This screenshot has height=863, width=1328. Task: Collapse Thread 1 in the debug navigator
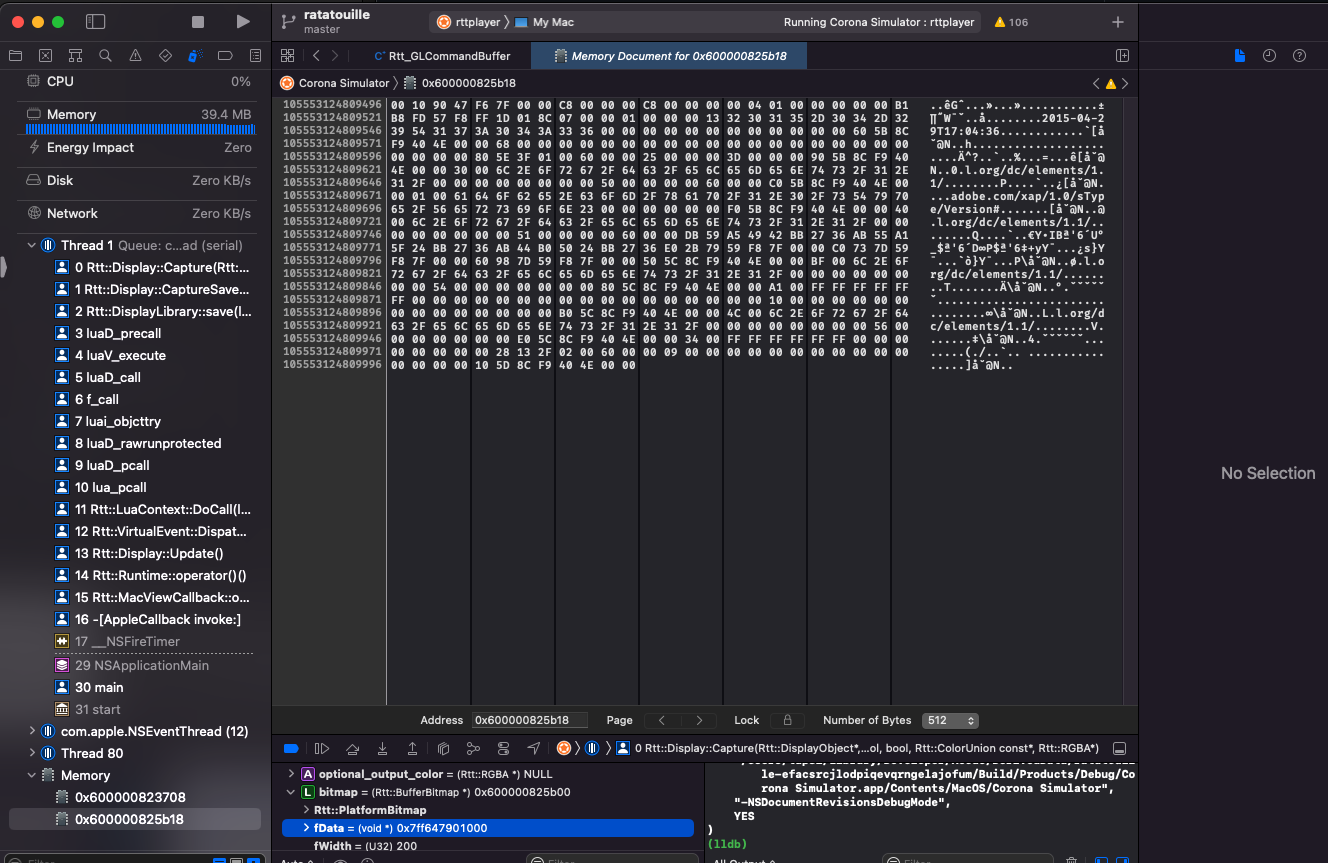tap(31, 244)
